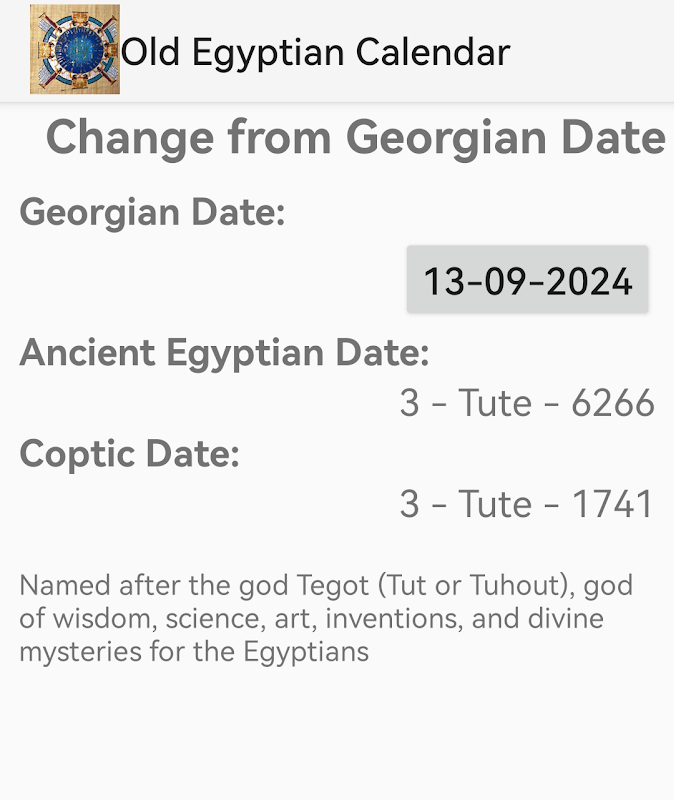
Task: Tap the Ancient Egyptian Date: label
Action: pyautogui.click(x=225, y=353)
